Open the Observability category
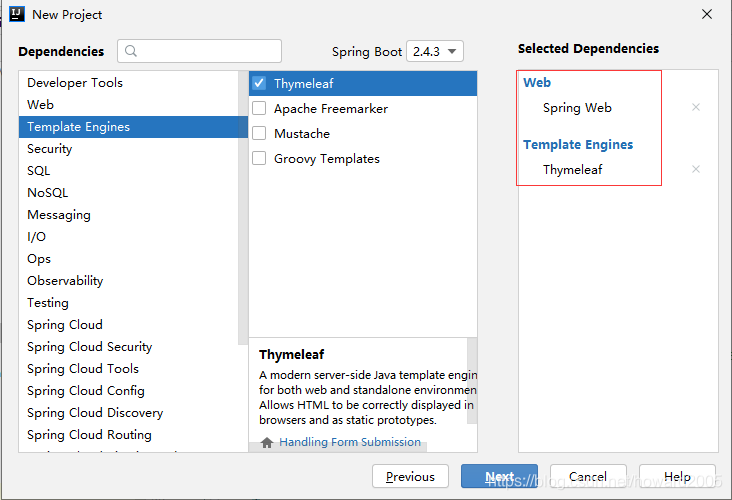Screen dimensions: 732x500 point(128,281)
